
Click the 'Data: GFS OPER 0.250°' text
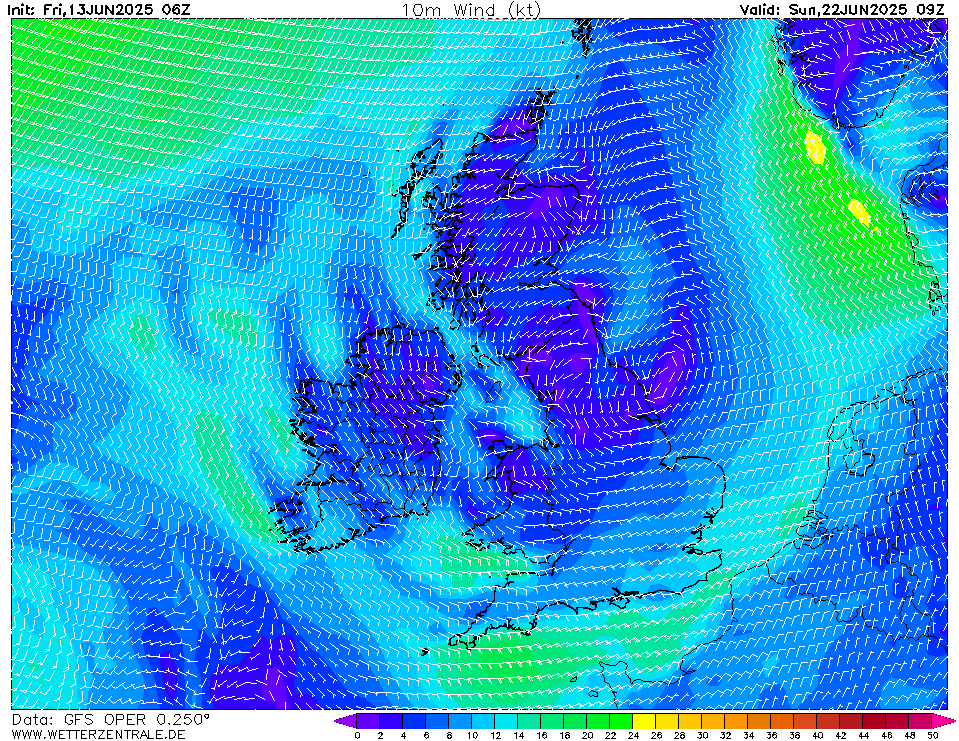pyautogui.click(x=111, y=720)
